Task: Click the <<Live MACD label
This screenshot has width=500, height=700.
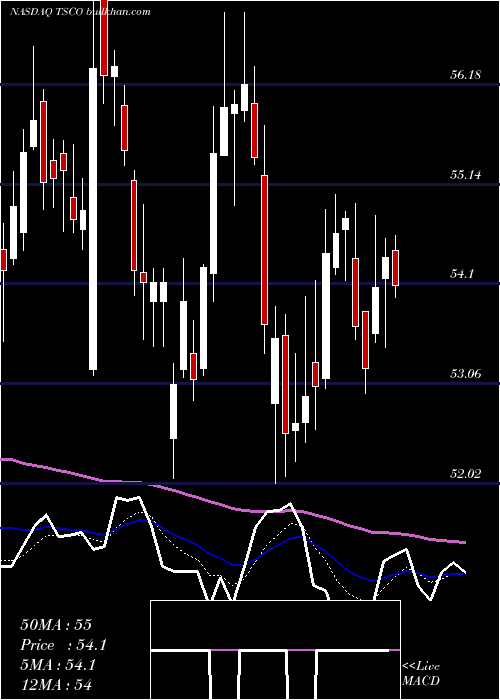Action: (421, 674)
